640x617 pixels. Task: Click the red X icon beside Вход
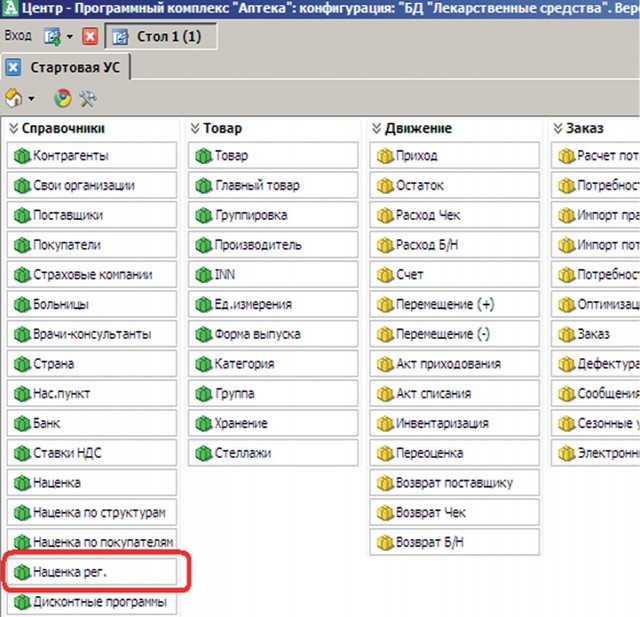[x=90, y=37]
